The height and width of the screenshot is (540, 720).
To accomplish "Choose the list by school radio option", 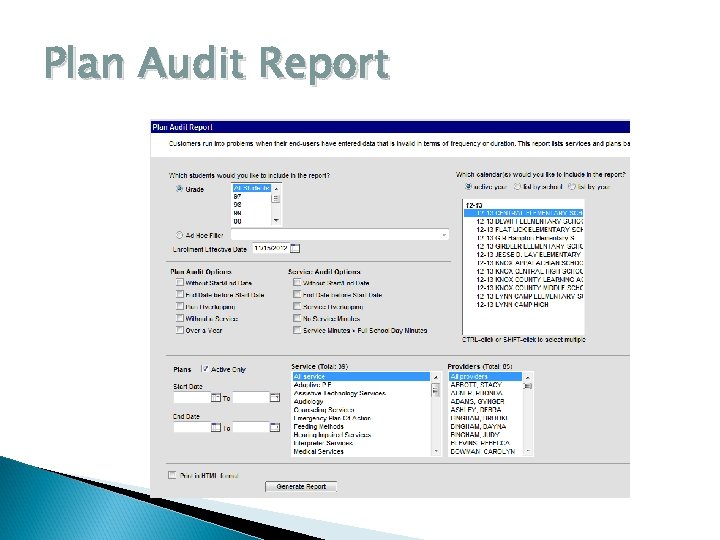I will [x=518, y=186].
